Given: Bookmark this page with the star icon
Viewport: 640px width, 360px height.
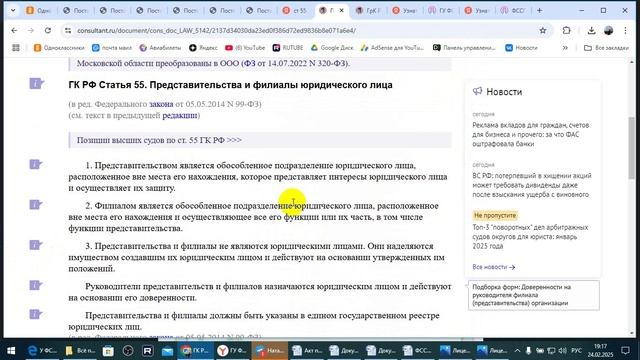Looking at the screenshot, I should (x=543, y=31).
